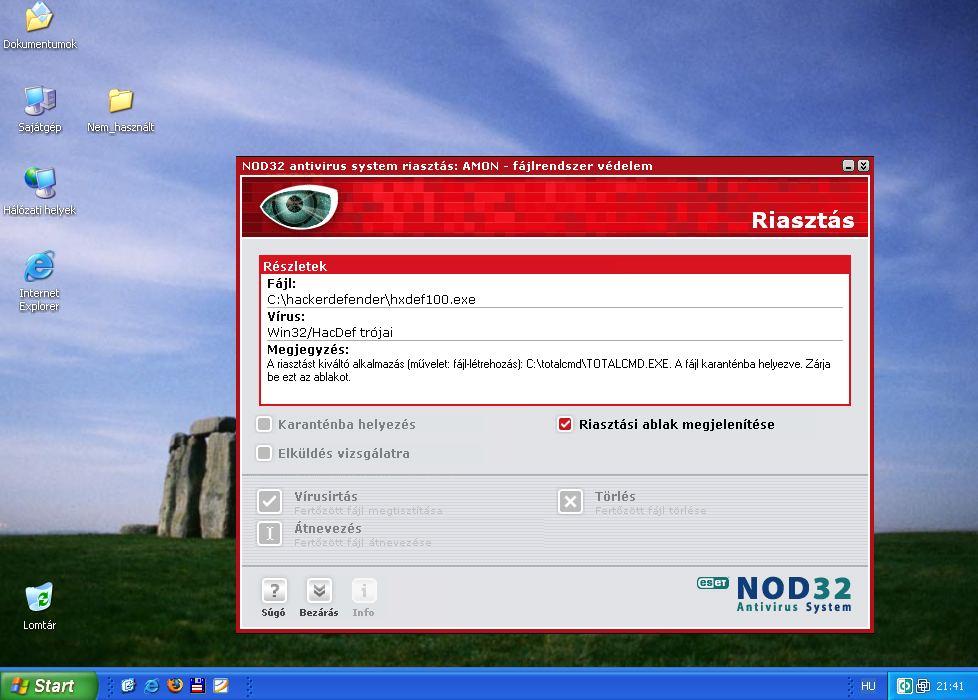Toggle Elküldés vizsgálatra checkbox
This screenshot has height=700, width=978.
(x=264, y=453)
